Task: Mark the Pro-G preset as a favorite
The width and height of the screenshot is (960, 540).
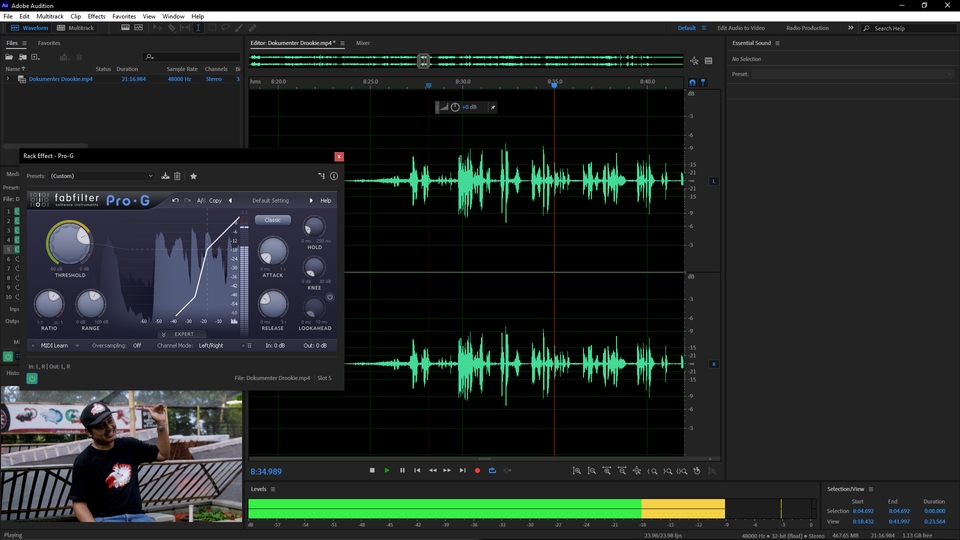Action: (x=193, y=176)
